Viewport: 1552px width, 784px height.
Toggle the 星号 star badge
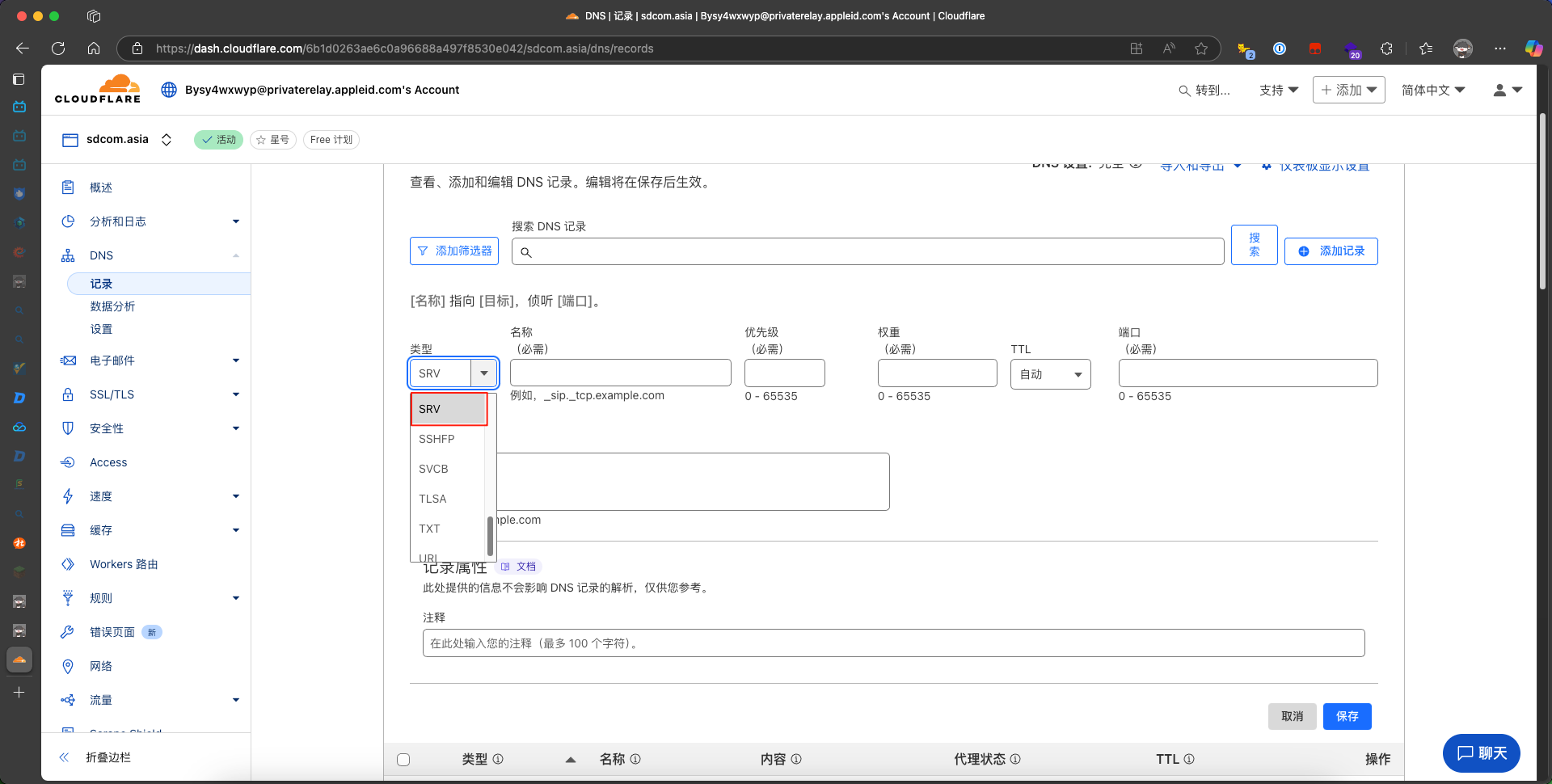(x=273, y=140)
